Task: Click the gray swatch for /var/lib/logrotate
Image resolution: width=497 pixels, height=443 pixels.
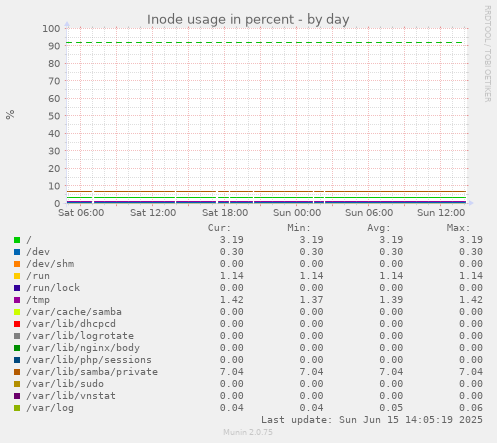Action: pyautogui.click(x=17, y=336)
